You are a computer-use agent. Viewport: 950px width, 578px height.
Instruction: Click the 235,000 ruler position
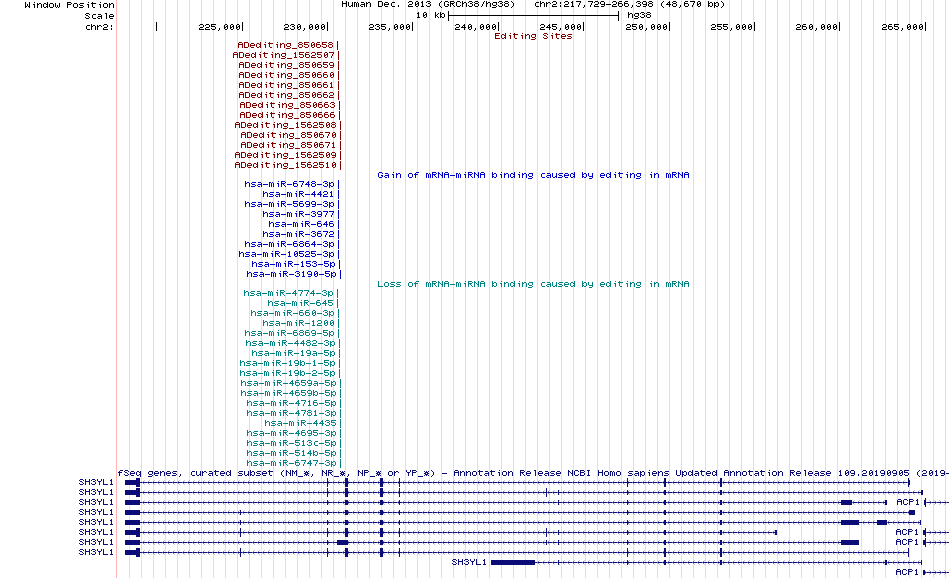point(390,27)
